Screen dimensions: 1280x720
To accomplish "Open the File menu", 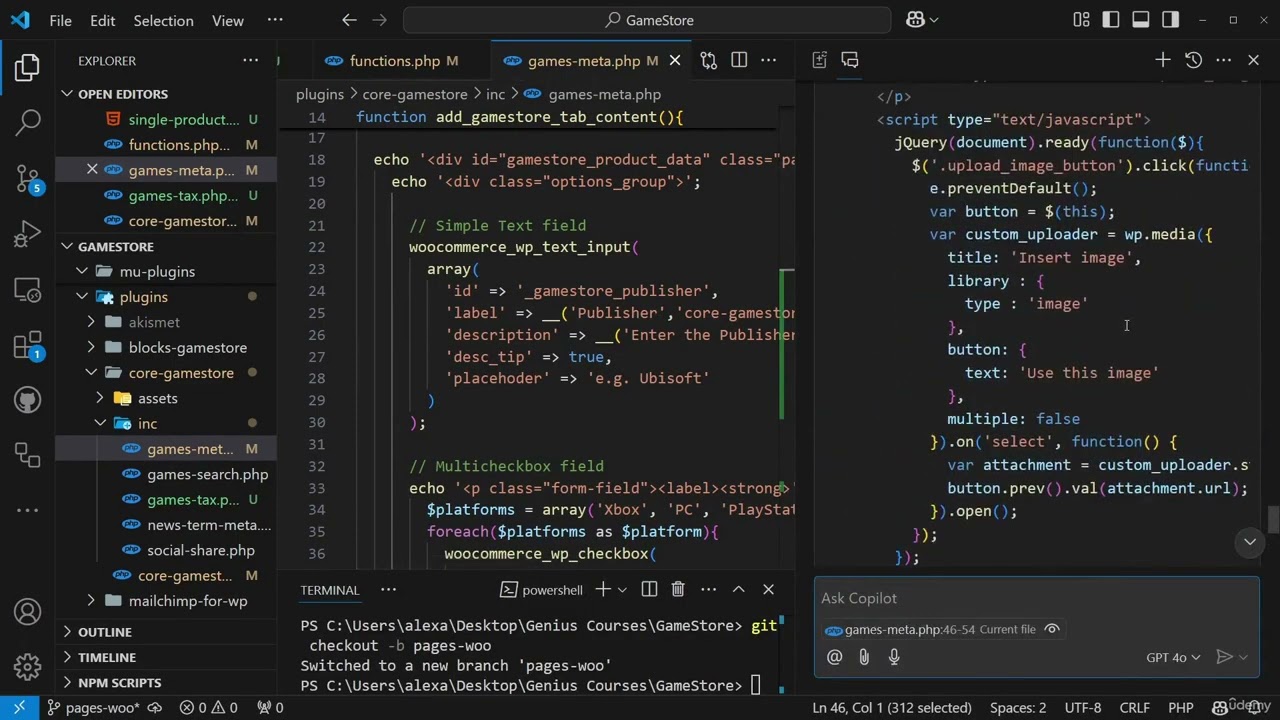I will coord(60,20).
